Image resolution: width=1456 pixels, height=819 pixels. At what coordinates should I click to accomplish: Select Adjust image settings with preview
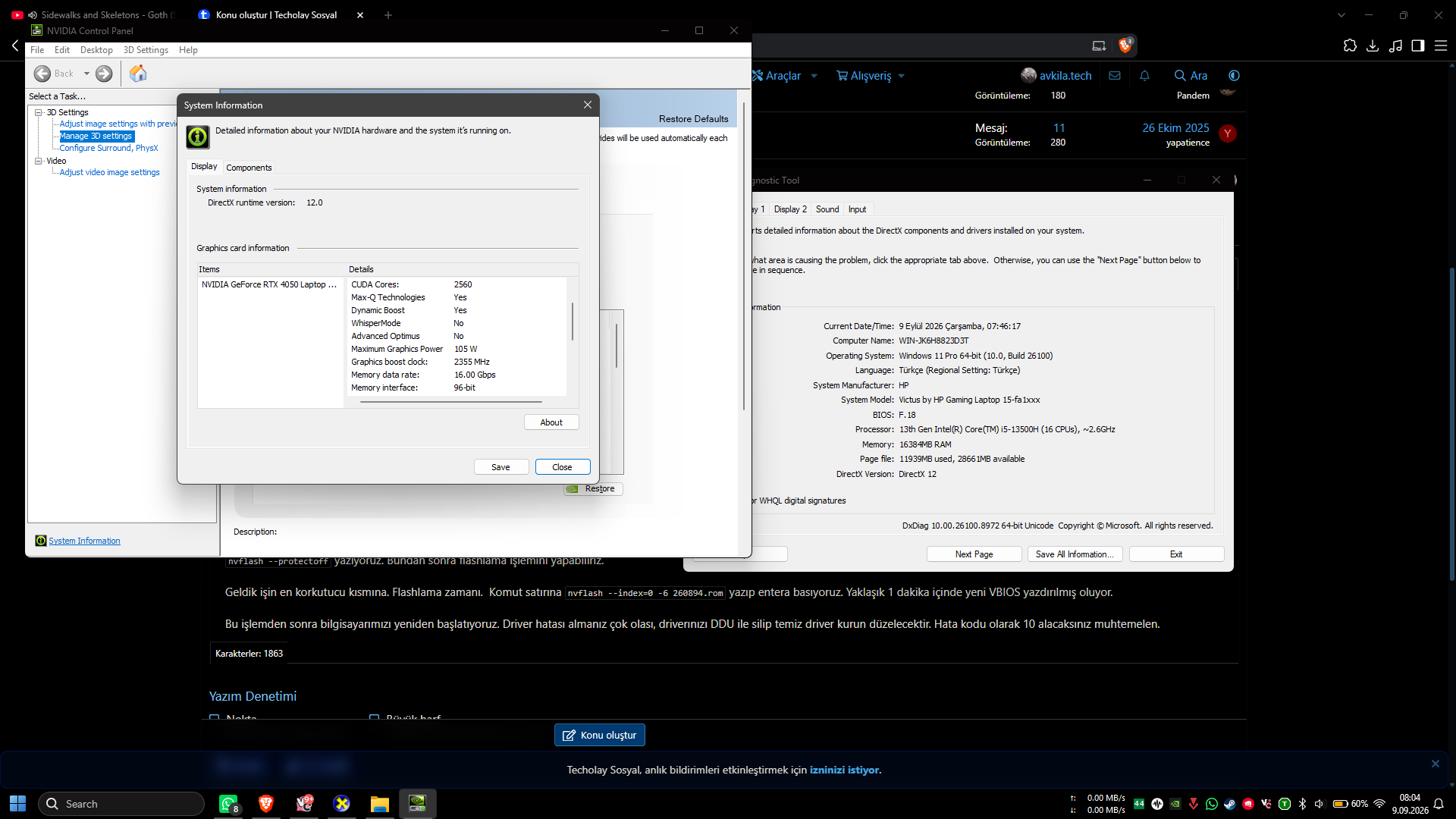click(x=118, y=124)
